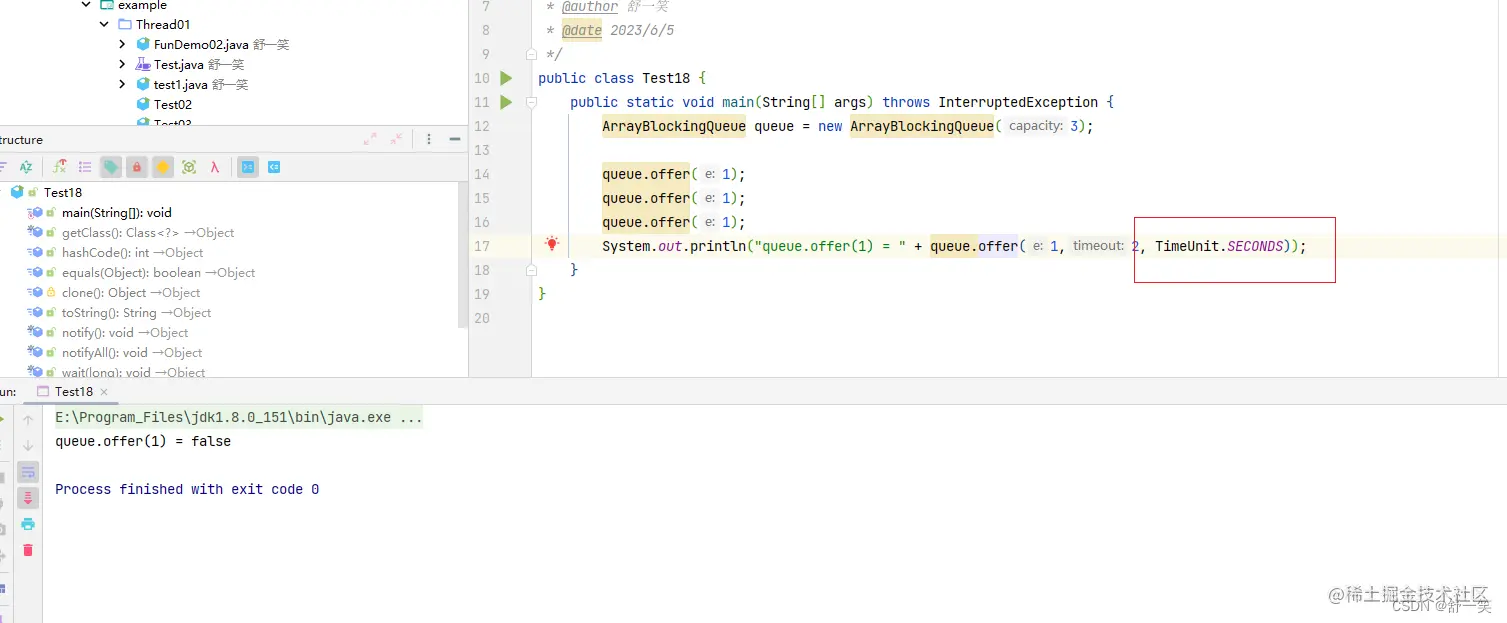Toggle the fx fields filter in Structure
Image resolution: width=1507 pixels, height=623 pixels.
pos(60,167)
